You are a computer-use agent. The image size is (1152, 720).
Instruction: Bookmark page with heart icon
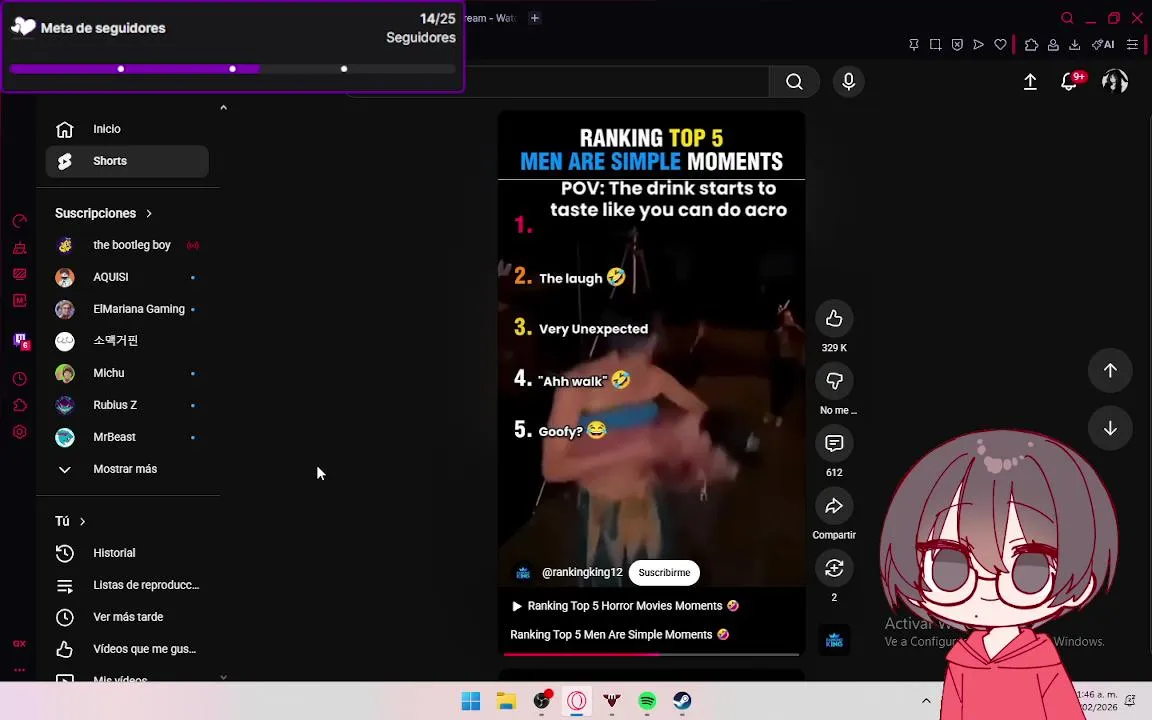pyautogui.click(x=1001, y=45)
